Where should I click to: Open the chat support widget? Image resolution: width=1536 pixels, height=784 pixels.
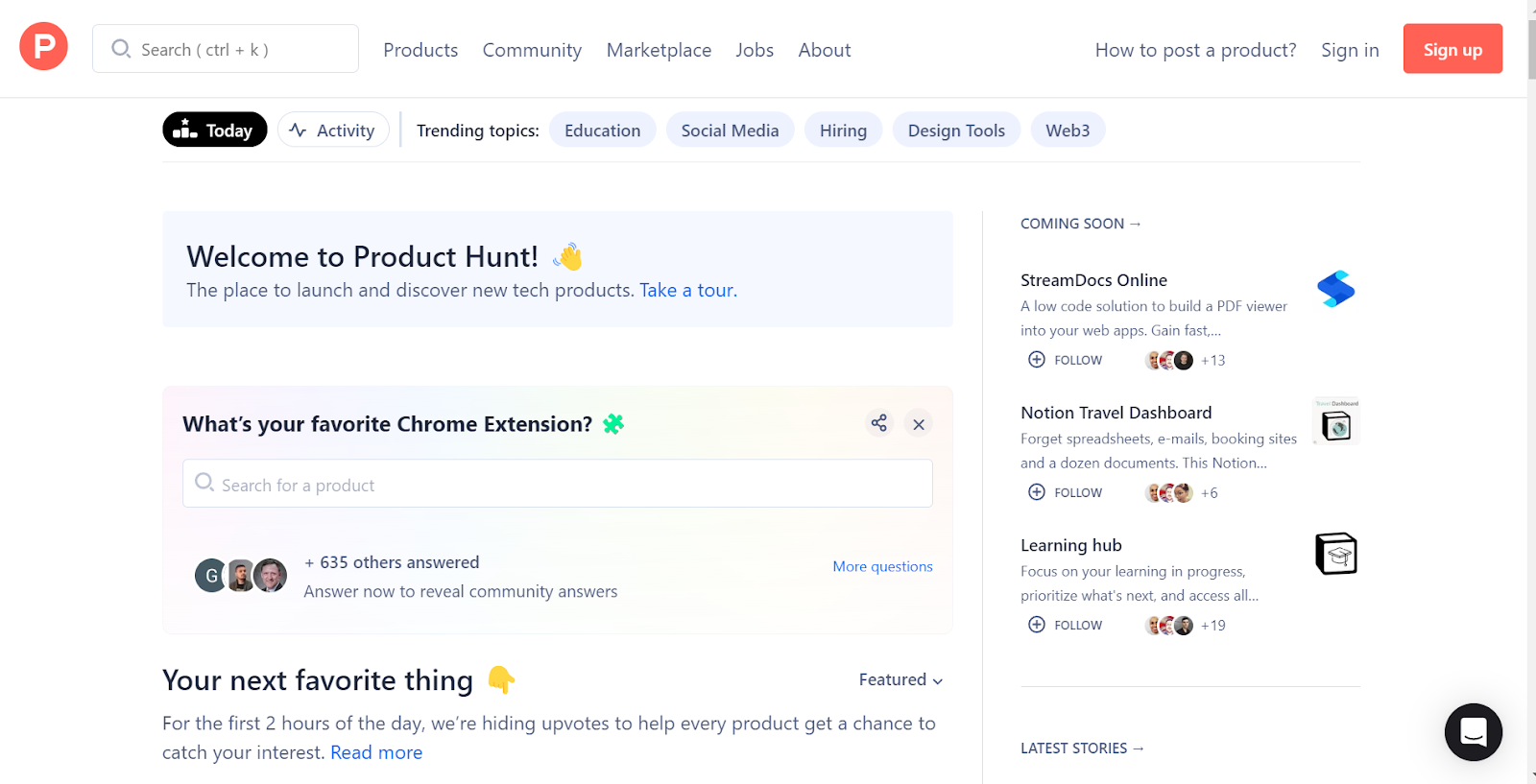[x=1473, y=732]
